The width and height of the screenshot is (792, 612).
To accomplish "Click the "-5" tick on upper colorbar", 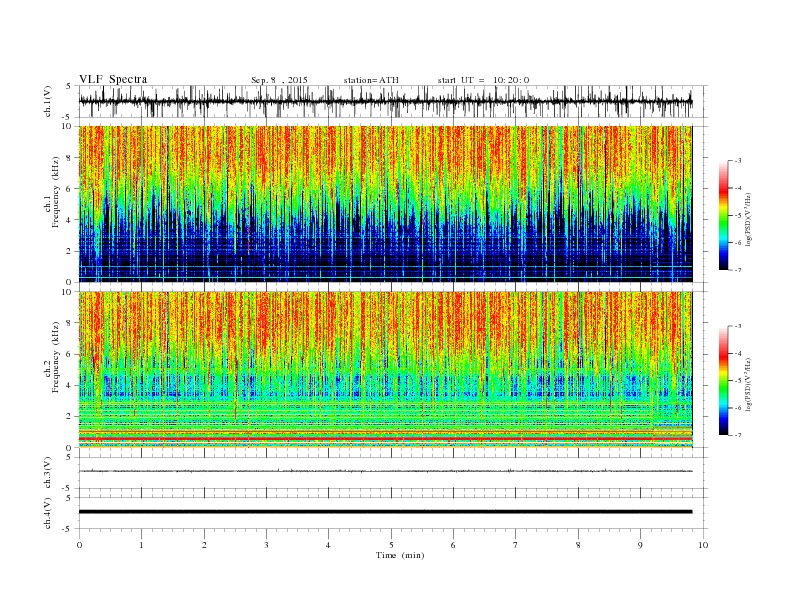I will pyautogui.click(x=737, y=215).
